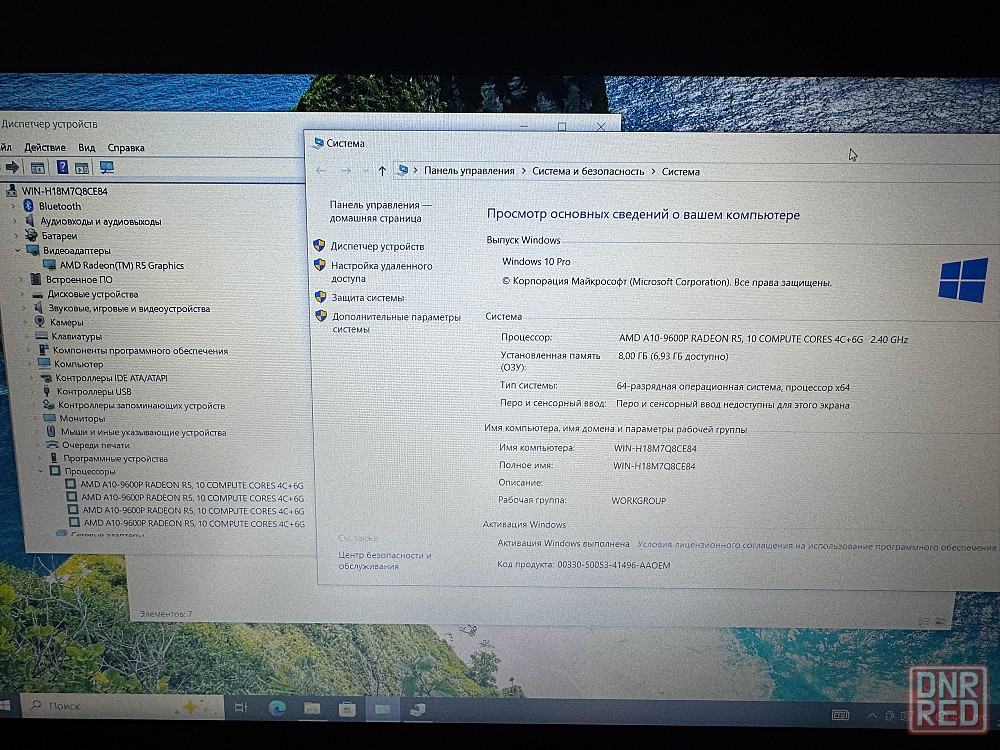This screenshot has width=1000, height=750.
Task: Expand the Дисковые устройства node
Action: point(23,294)
